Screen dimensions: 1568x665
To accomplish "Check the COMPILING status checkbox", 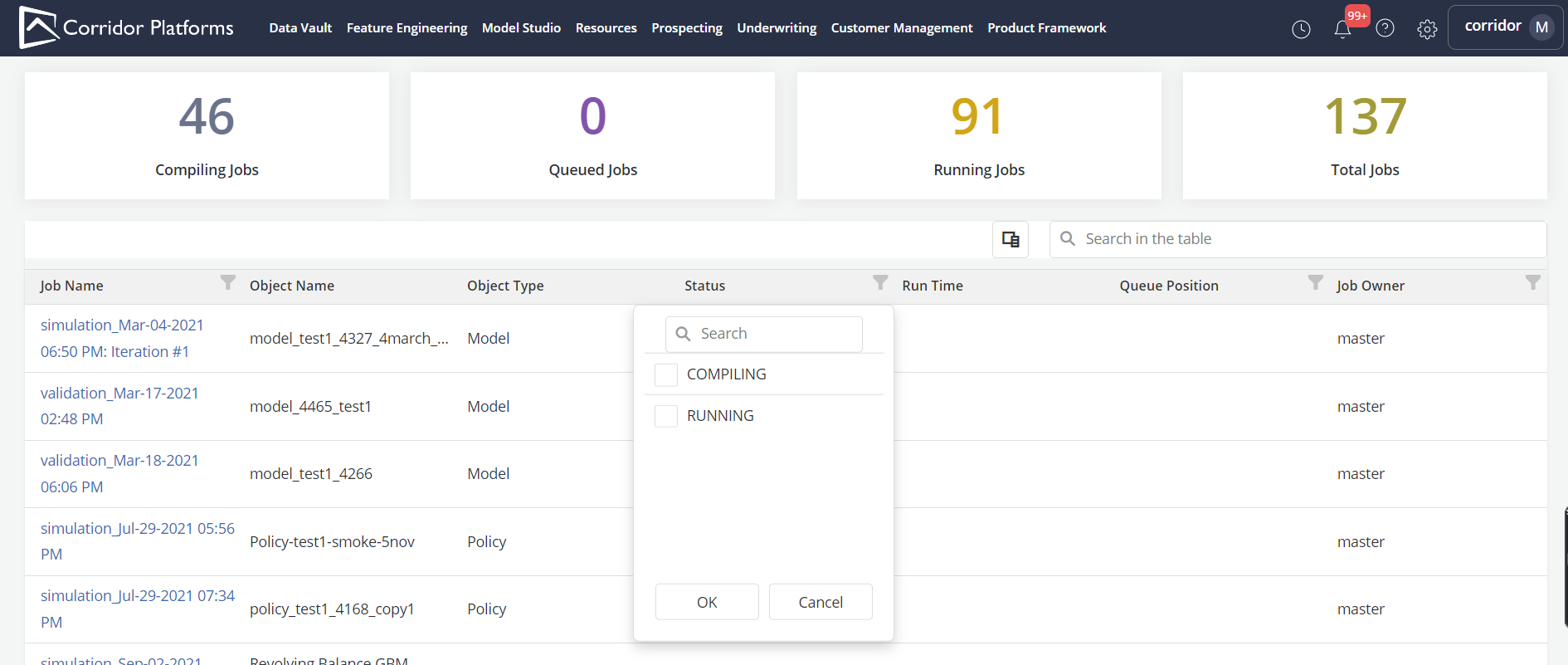I will [x=666, y=374].
